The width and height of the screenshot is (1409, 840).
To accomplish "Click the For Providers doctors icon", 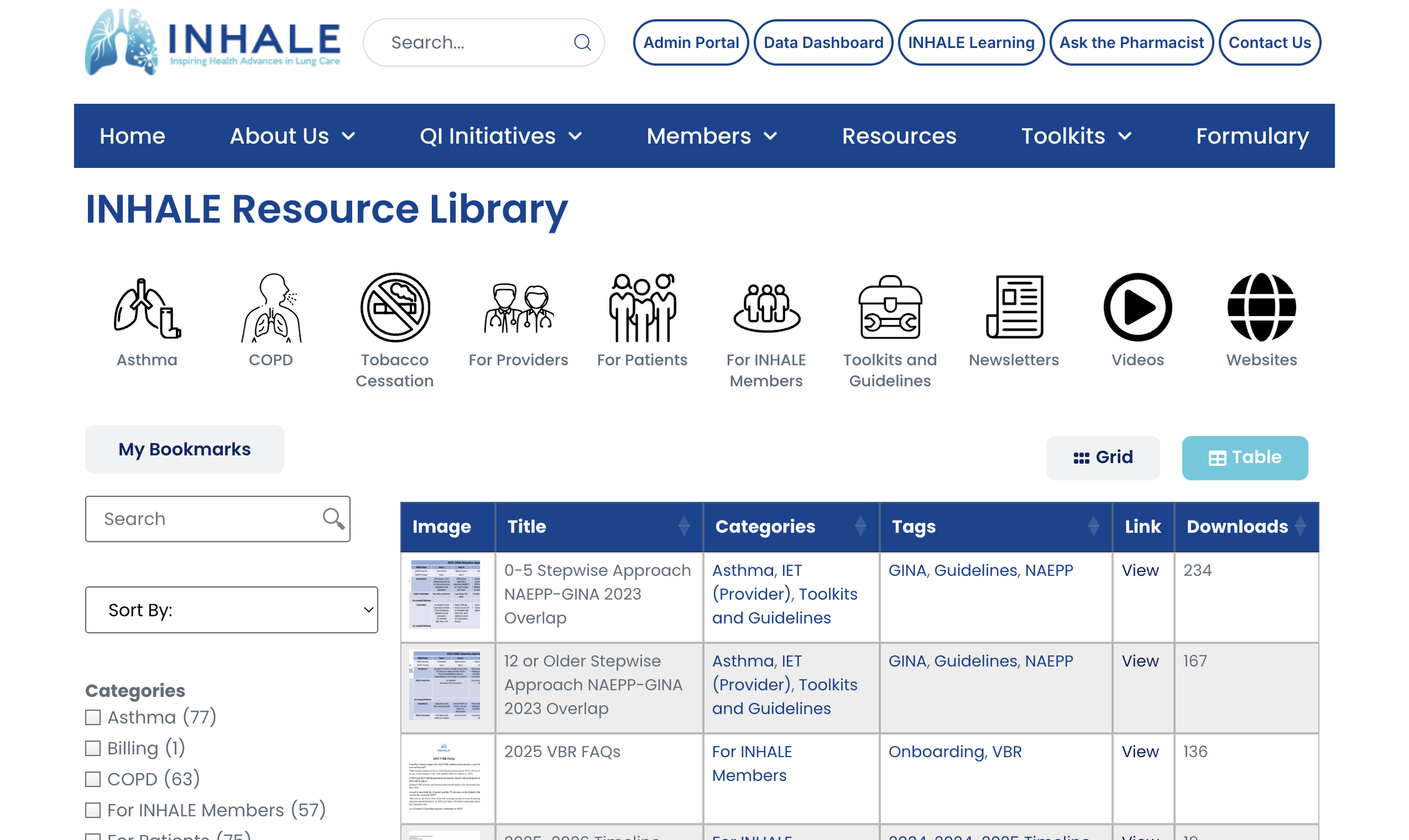I will [x=518, y=309].
